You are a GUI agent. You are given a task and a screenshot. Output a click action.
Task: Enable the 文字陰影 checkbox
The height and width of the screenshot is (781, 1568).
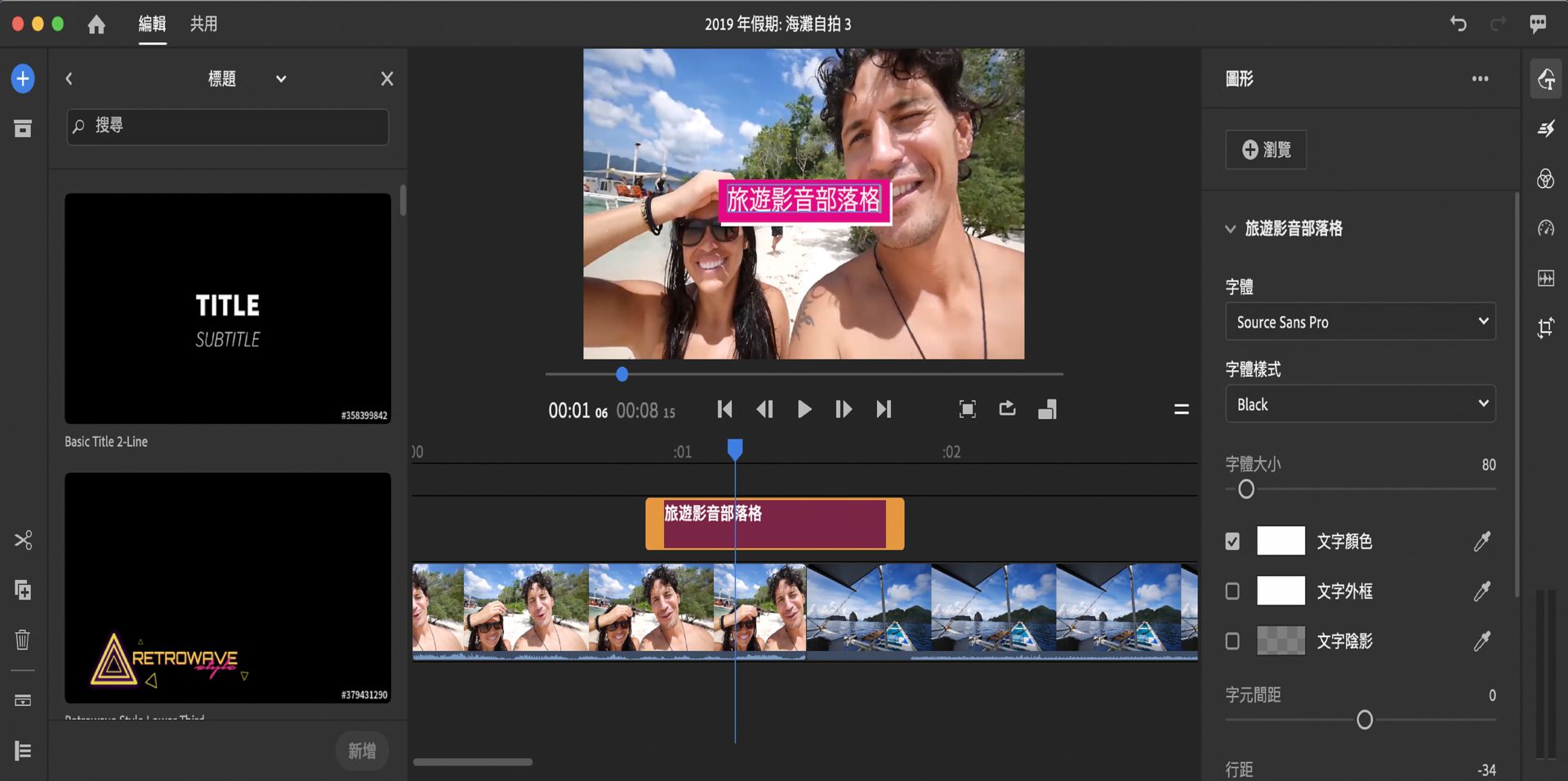tap(1232, 641)
